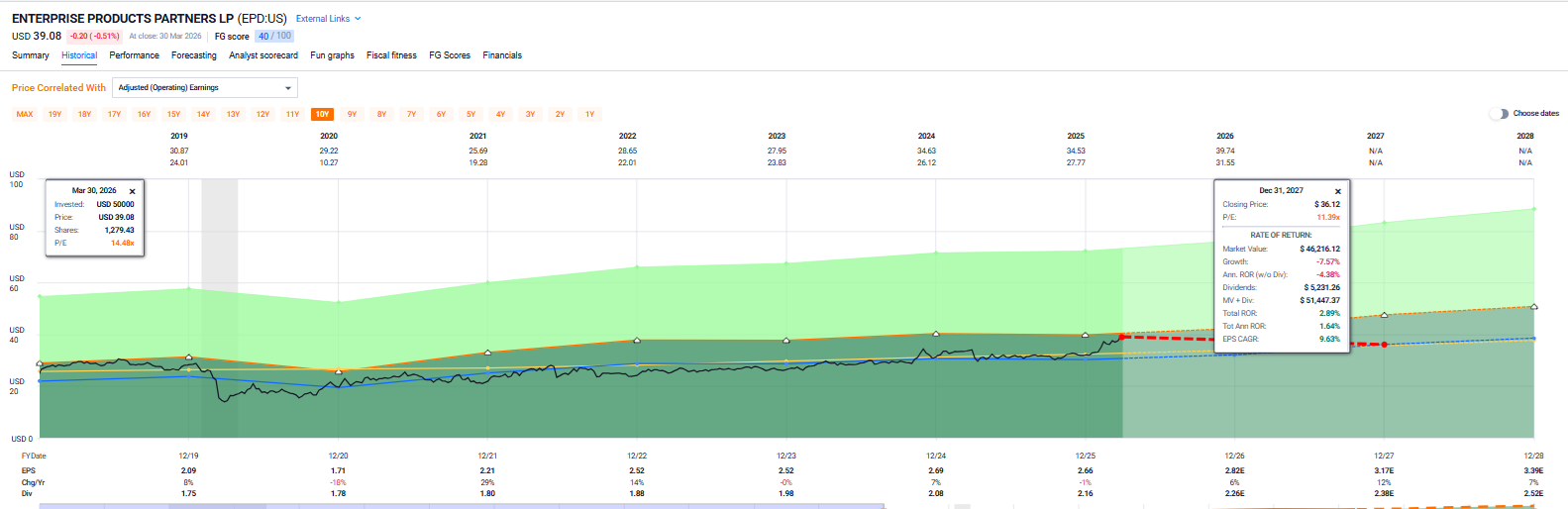
Task: Toggle the Choose dates switch
Action: coord(1499,114)
